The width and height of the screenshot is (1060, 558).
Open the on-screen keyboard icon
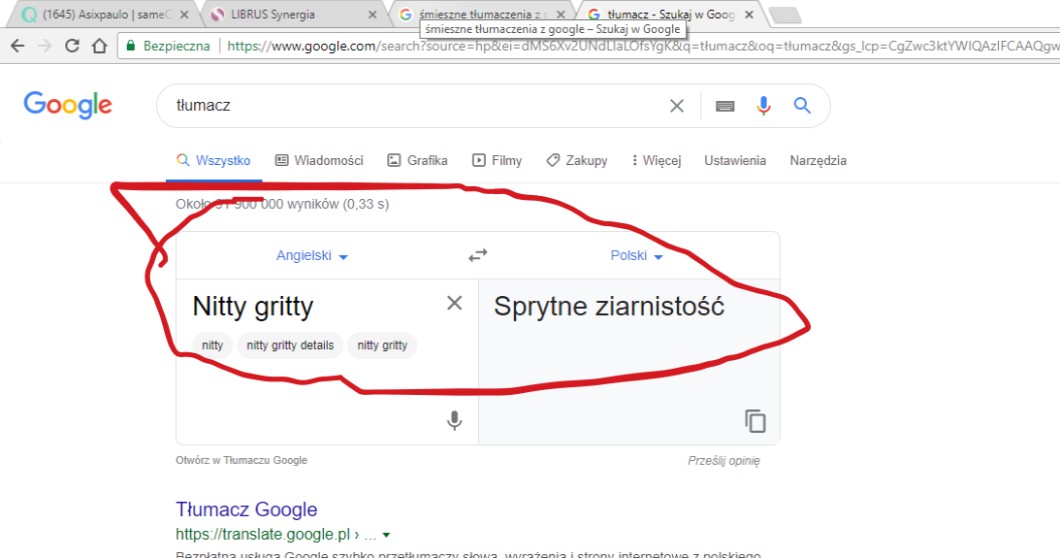725,106
